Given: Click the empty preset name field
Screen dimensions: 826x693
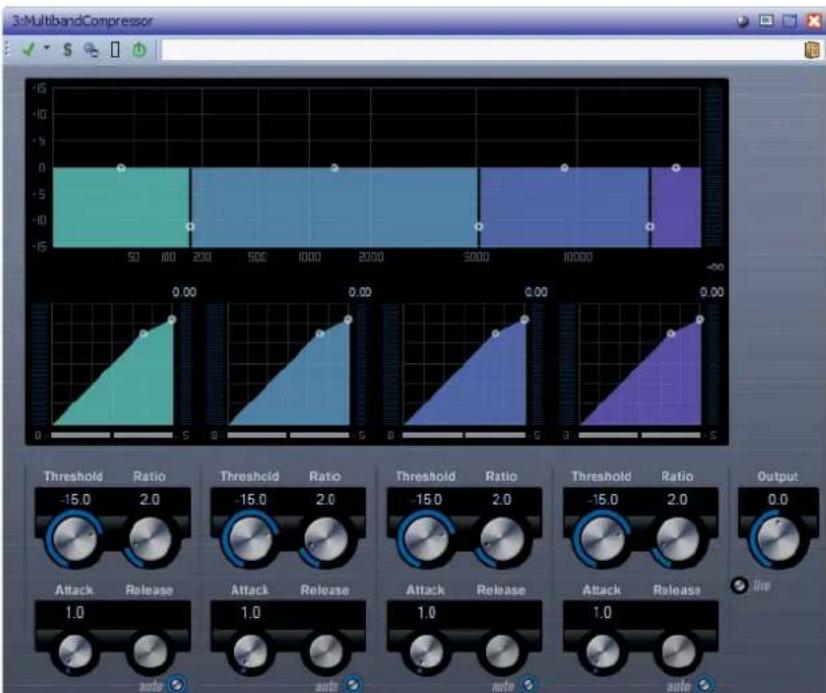Looking at the screenshot, I should [x=481, y=50].
